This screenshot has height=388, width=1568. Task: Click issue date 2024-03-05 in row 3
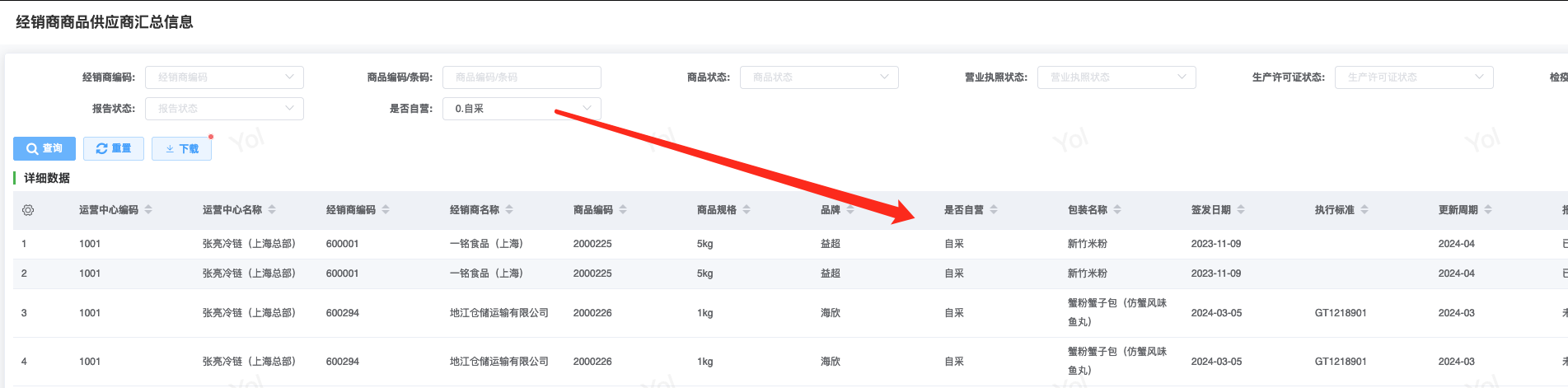pos(1216,313)
